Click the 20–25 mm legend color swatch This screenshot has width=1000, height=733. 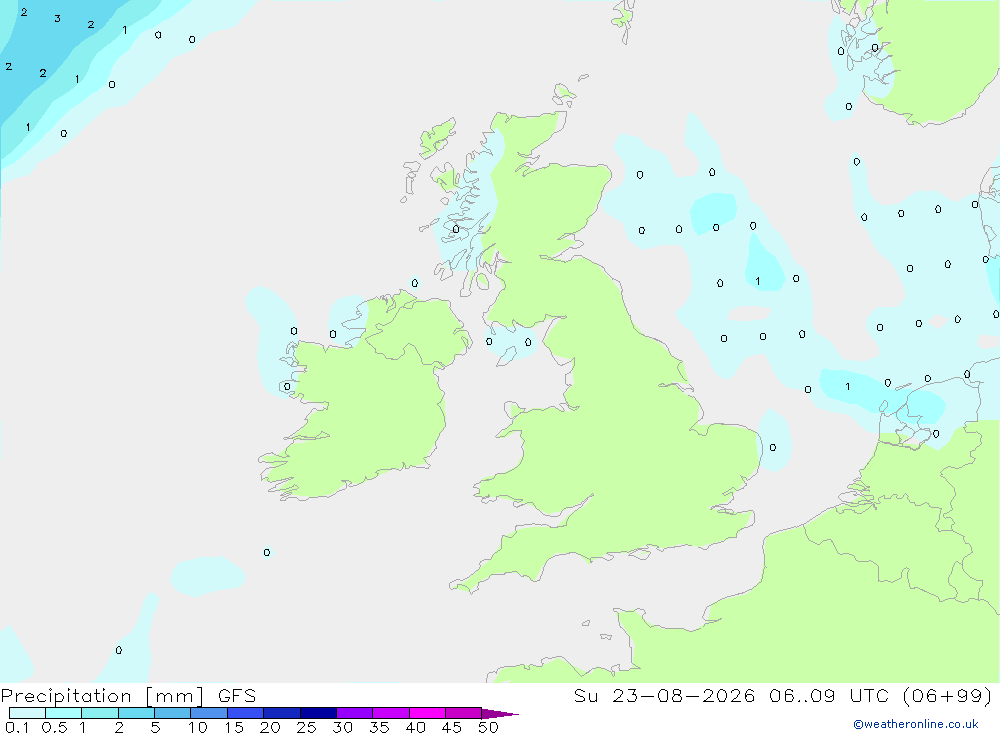[x=282, y=713]
